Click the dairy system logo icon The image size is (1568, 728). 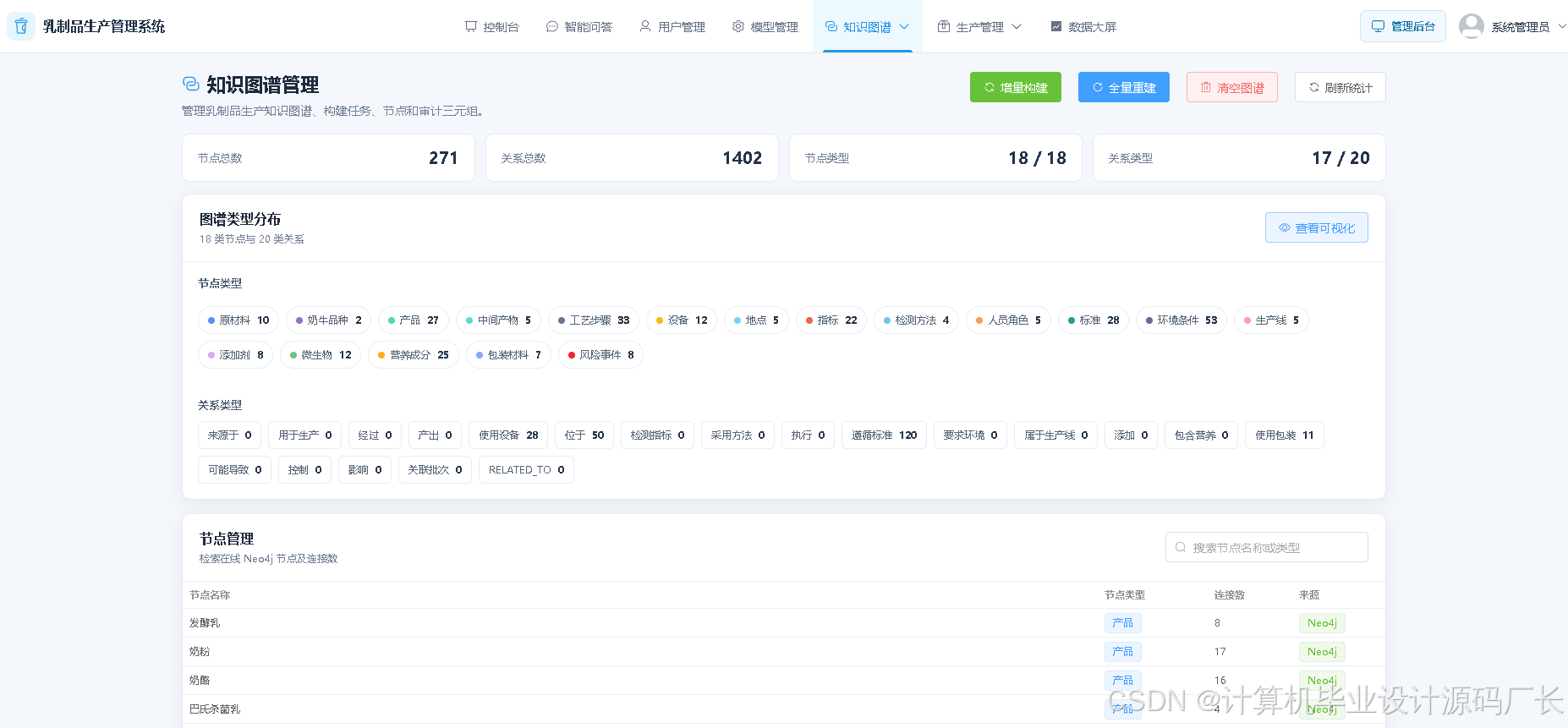pyautogui.click(x=21, y=26)
